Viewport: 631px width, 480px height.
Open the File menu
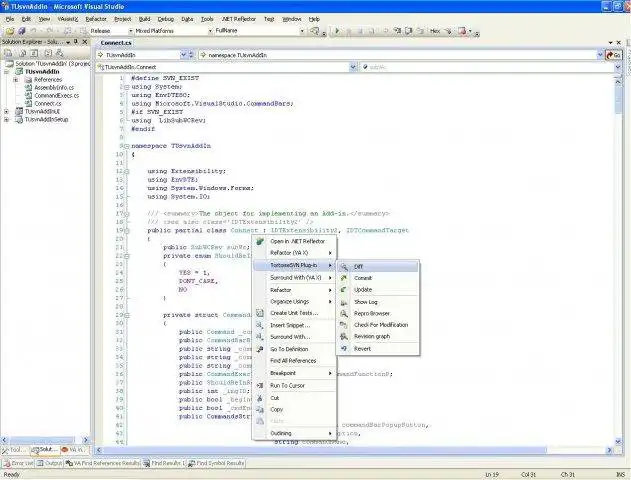point(10,19)
